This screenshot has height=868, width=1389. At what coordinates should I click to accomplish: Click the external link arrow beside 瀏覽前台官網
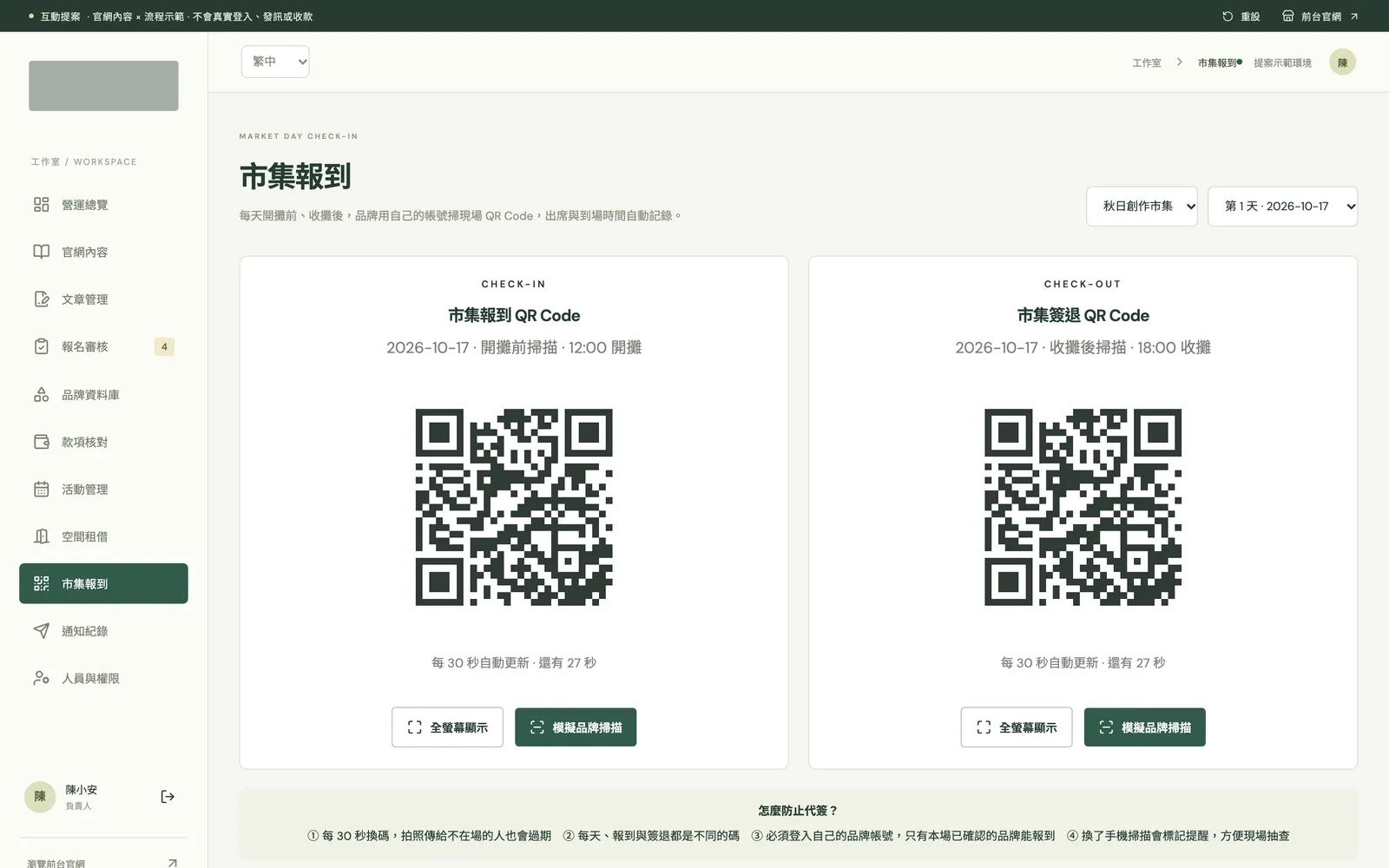click(172, 864)
